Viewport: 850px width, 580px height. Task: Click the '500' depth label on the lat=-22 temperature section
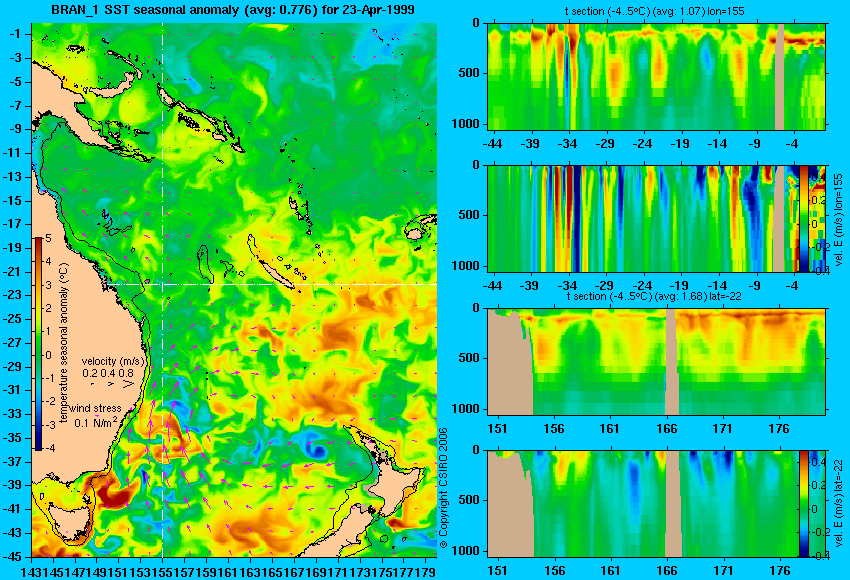(x=469, y=358)
